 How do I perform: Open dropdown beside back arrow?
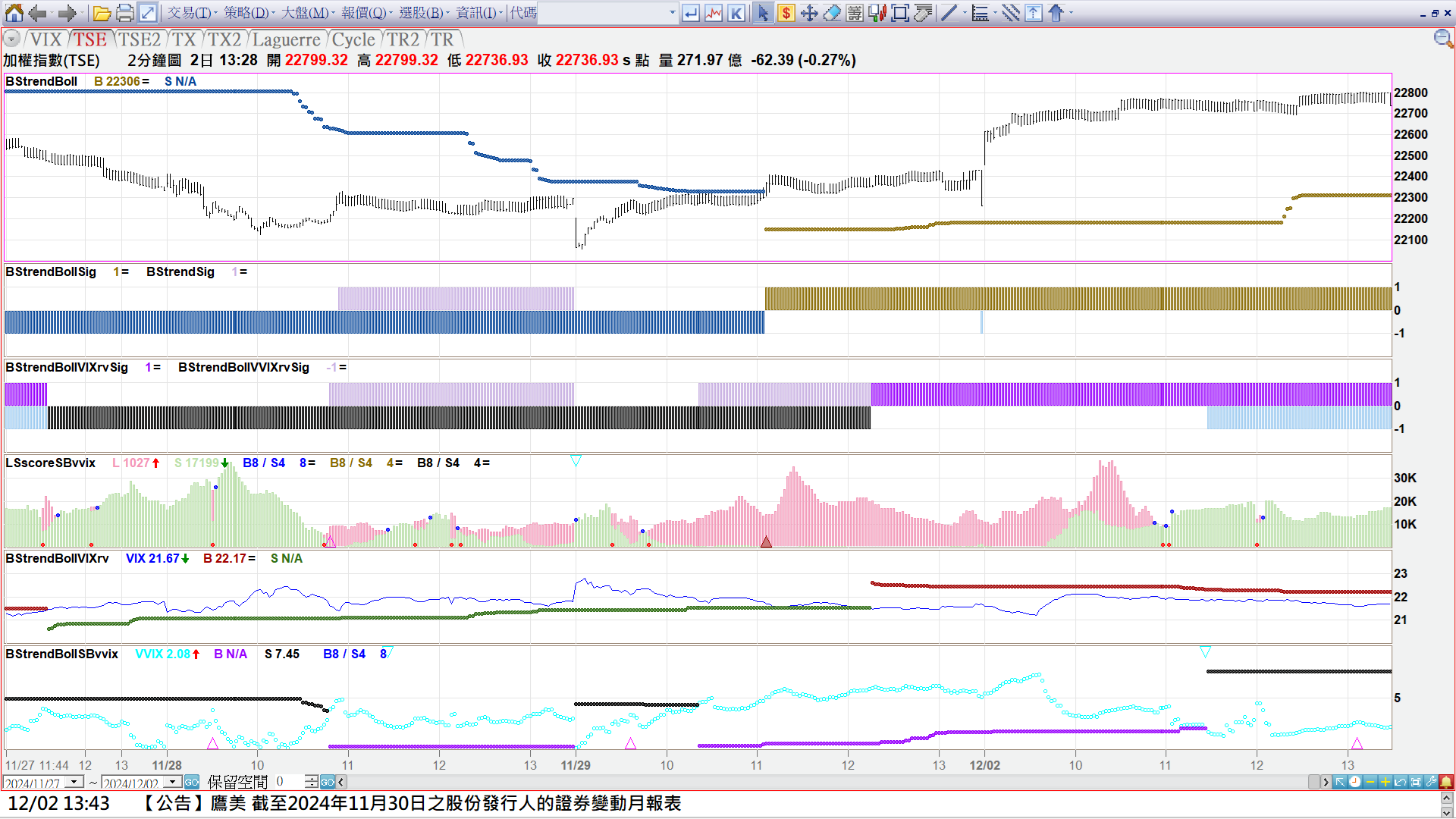[x=51, y=13]
